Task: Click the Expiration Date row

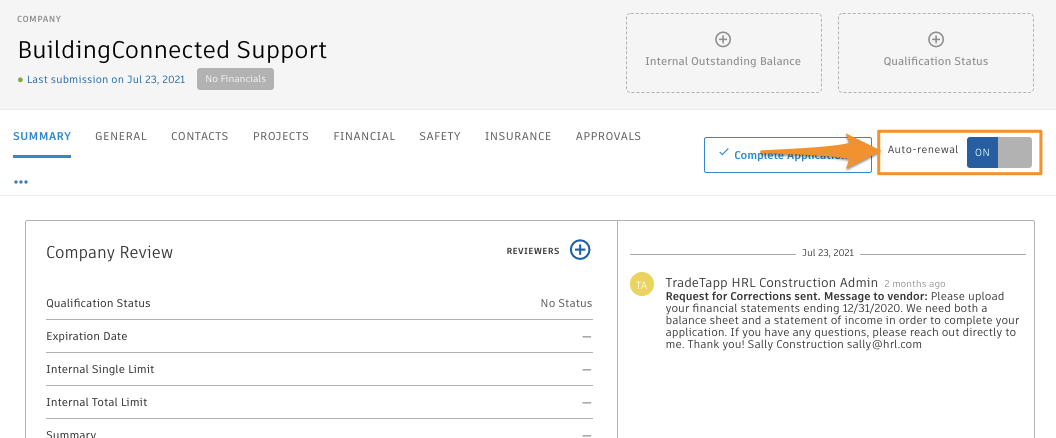Action: pyautogui.click(x=319, y=336)
